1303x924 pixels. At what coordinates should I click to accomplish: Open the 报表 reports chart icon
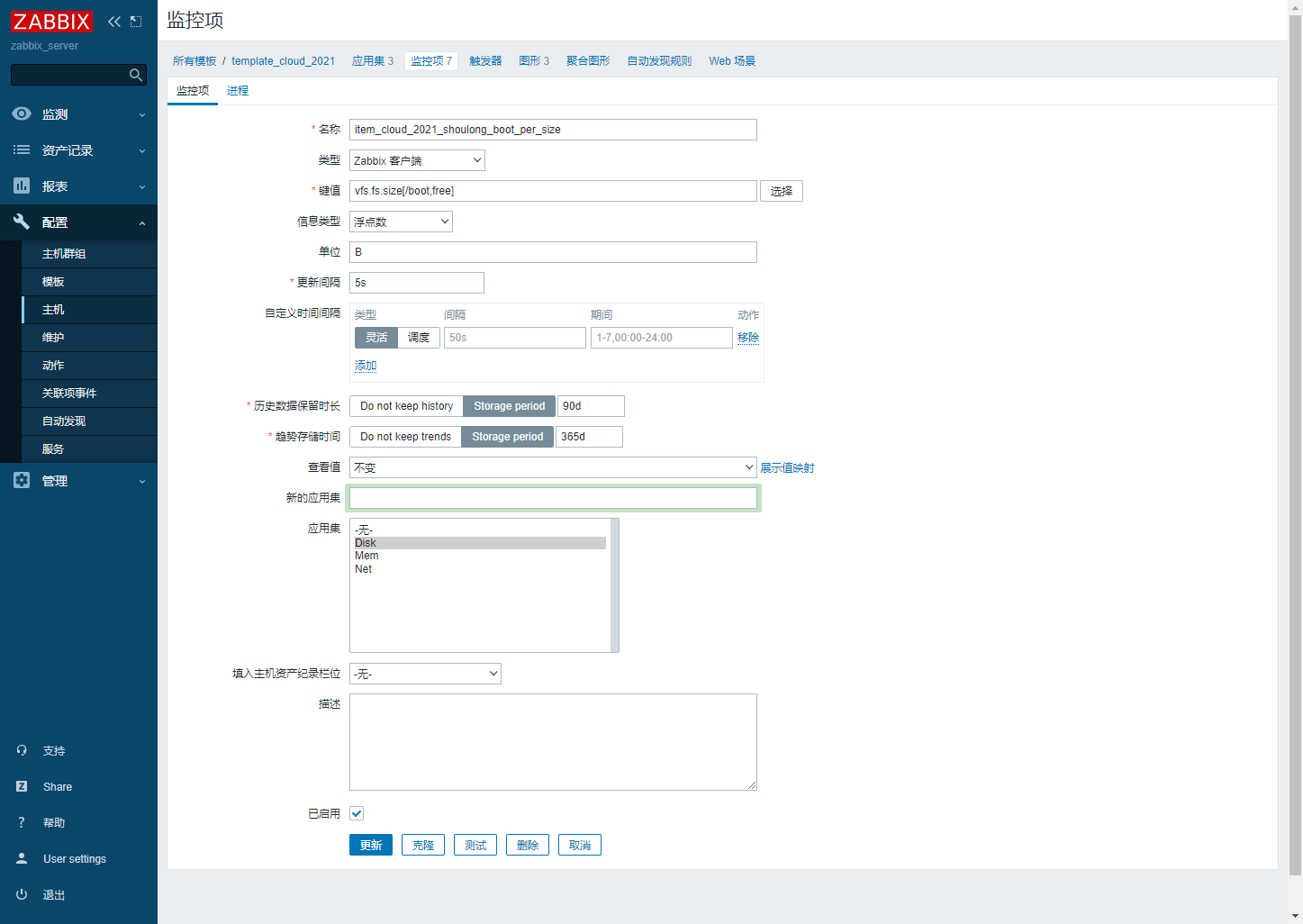coord(22,186)
